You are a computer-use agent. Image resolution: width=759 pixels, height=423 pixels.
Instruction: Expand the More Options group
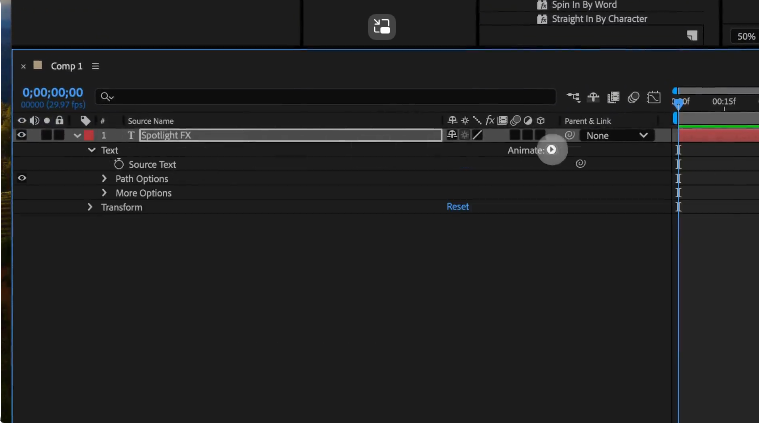coord(104,193)
